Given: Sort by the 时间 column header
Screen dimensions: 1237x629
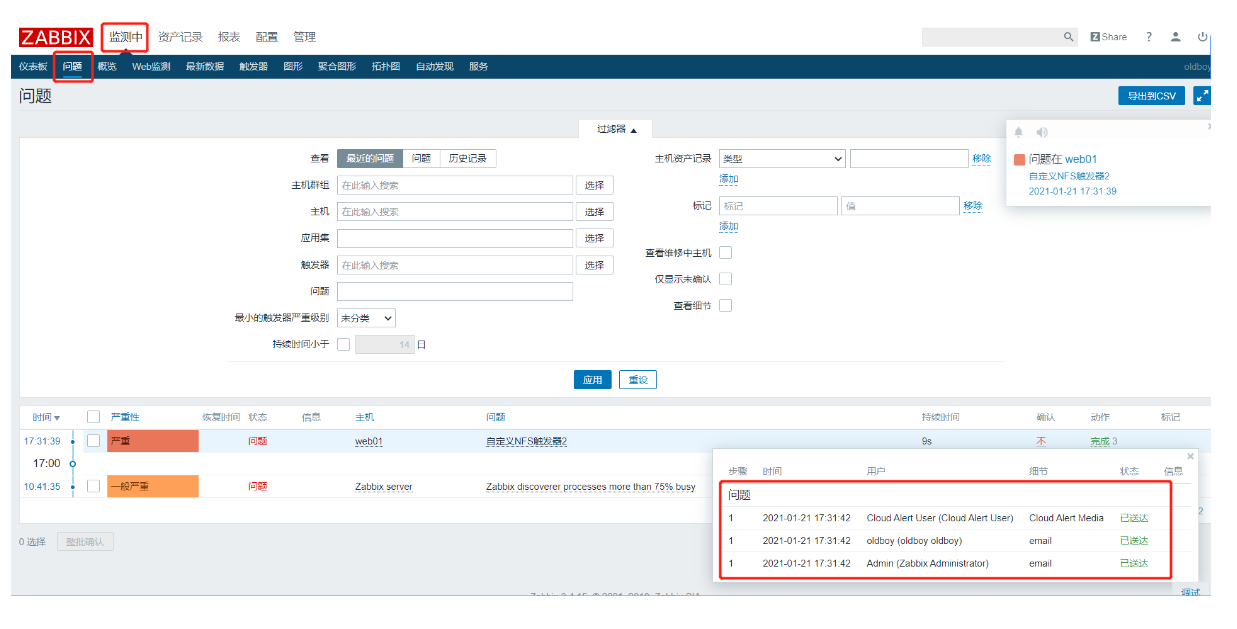Looking at the screenshot, I should (x=46, y=417).
